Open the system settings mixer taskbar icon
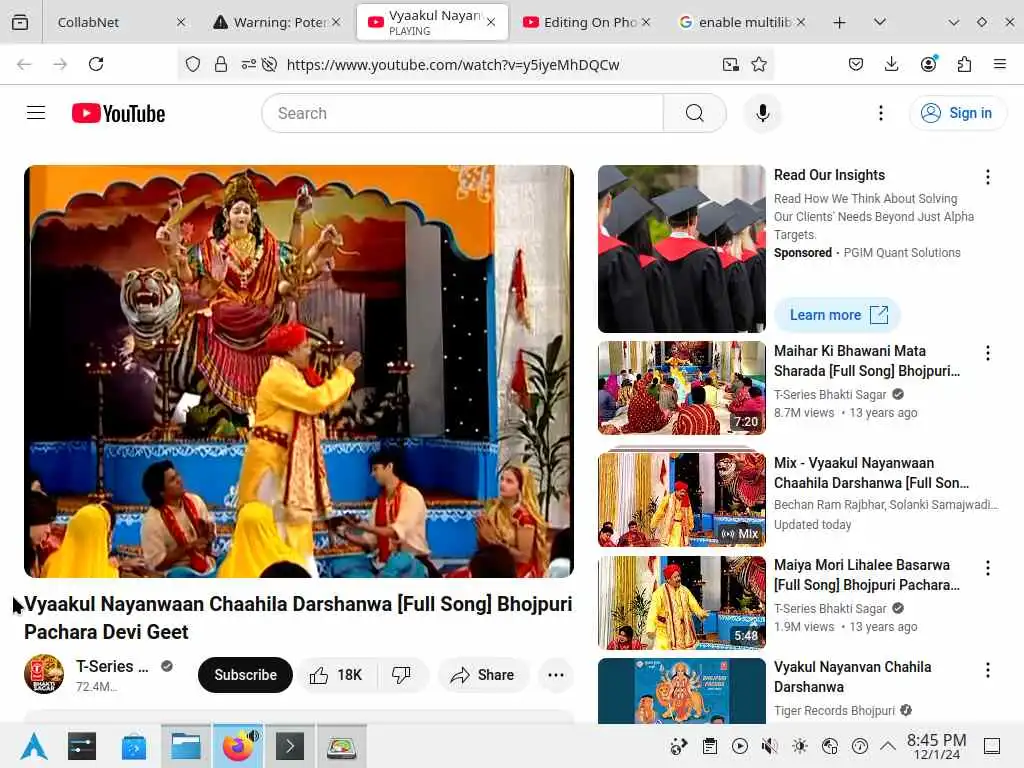This screenshot has height=768, width=1024. click(x=82, y=746)
